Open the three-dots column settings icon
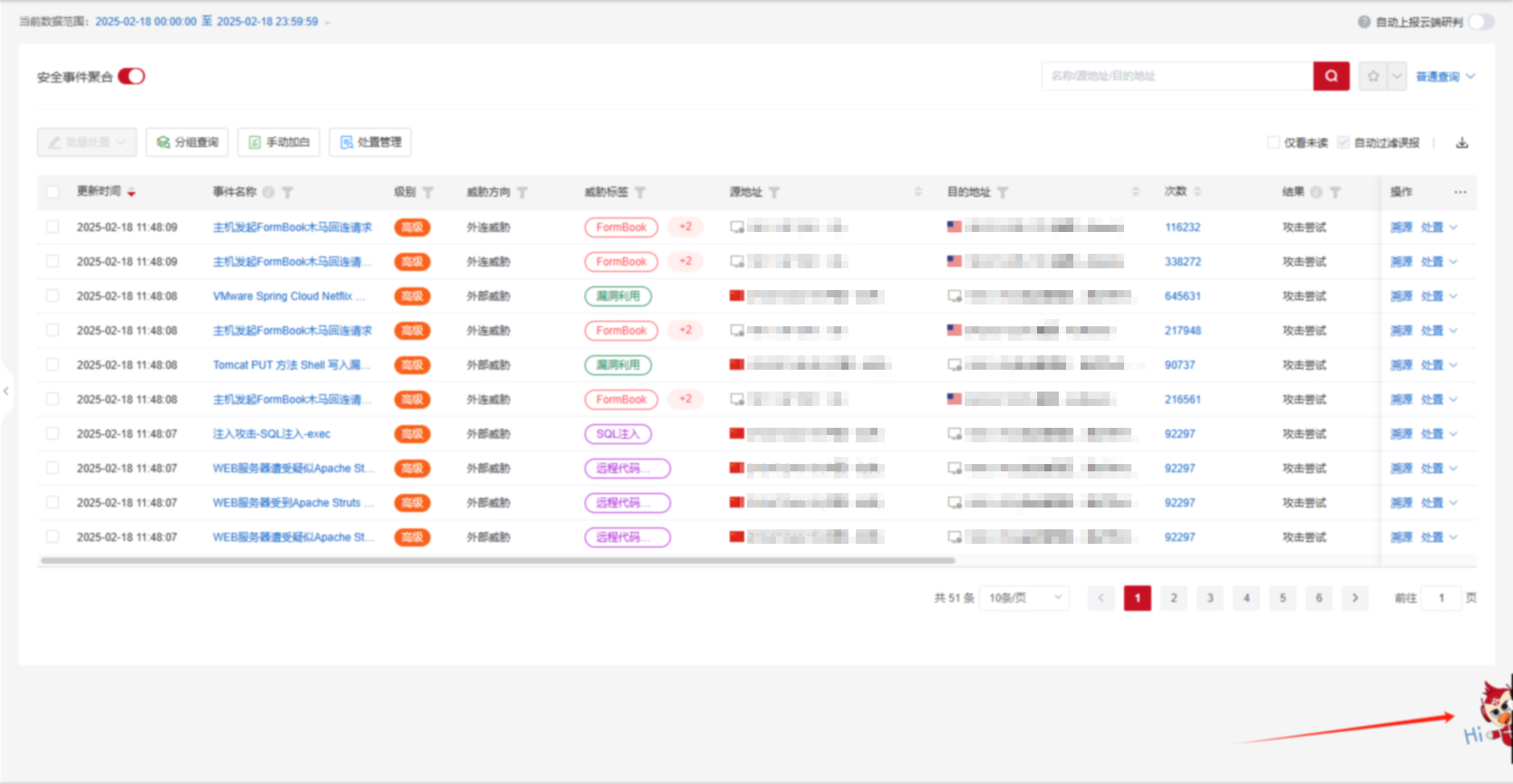 coord(1460,192)
